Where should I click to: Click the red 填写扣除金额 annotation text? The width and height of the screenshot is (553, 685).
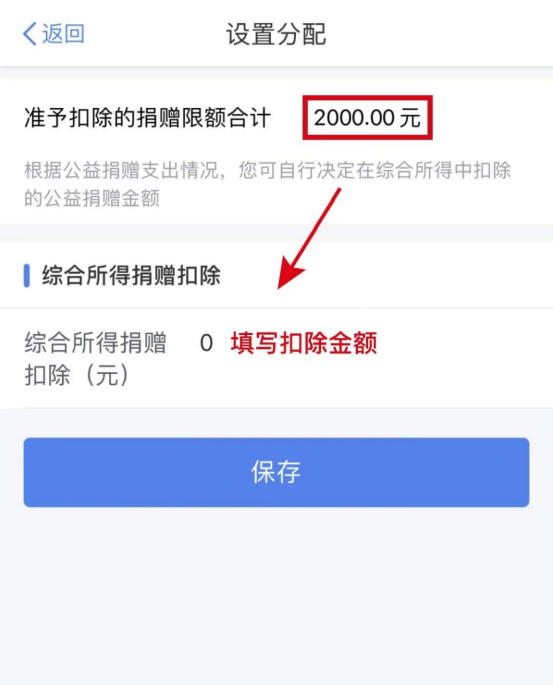(x=304, y=343)
